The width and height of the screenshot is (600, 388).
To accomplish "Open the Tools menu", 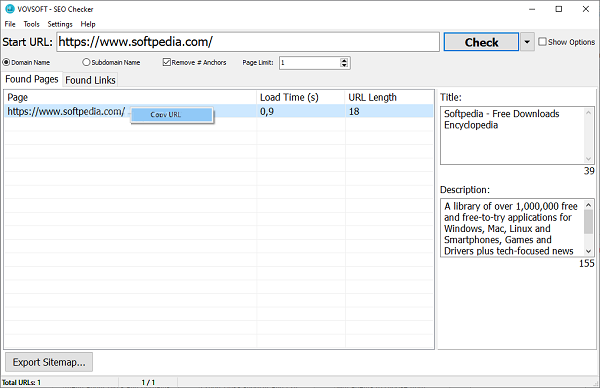I will point(31,24).
